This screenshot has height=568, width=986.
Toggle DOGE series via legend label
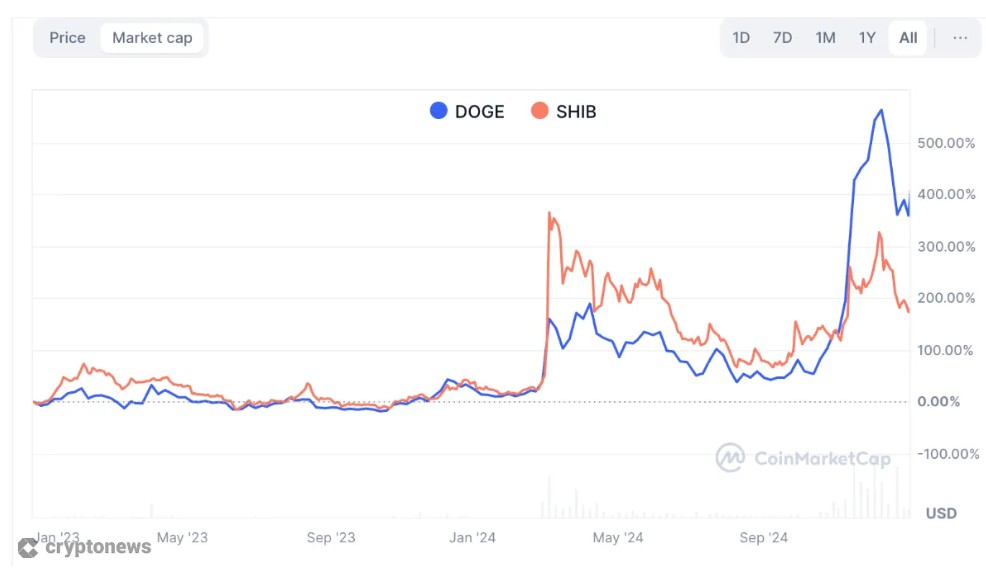click(x=480, y=112)
